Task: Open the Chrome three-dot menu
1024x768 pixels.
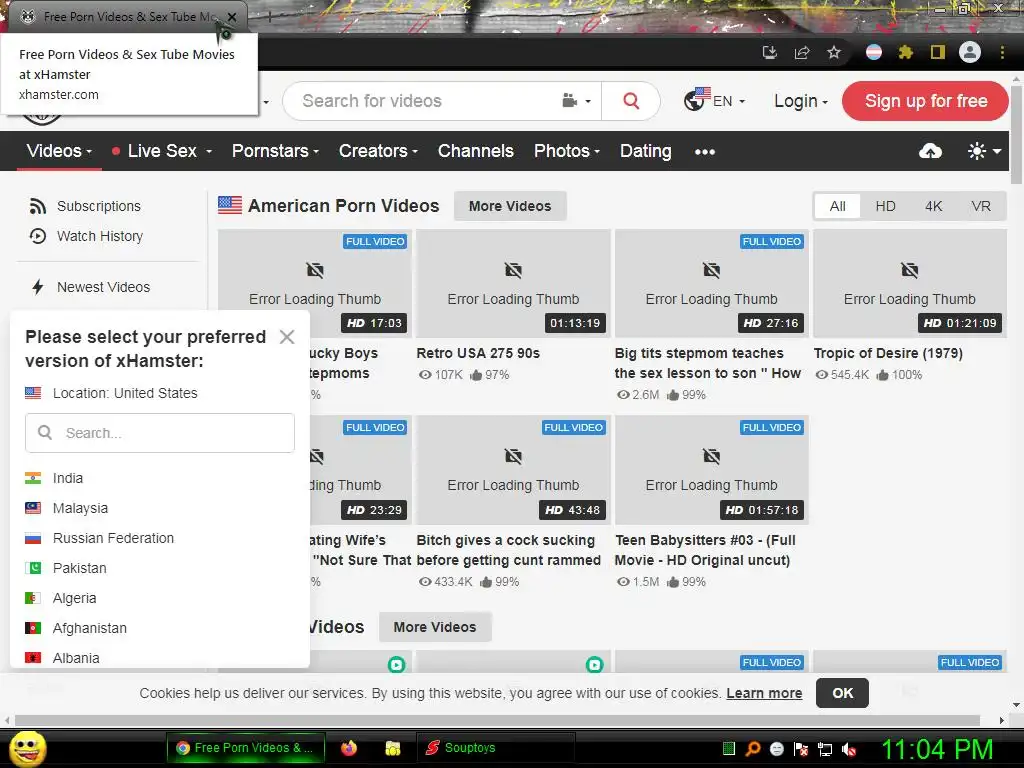Action: click(1002, 52)
